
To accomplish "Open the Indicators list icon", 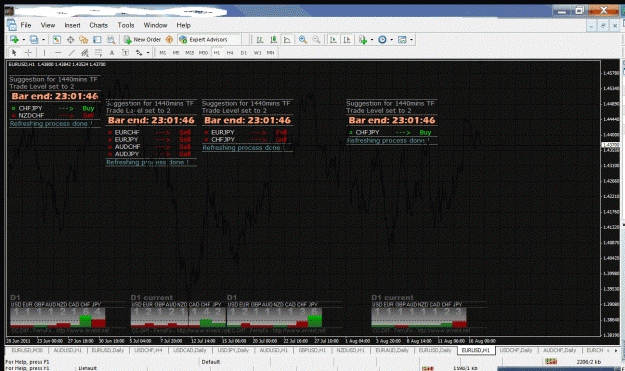I will [362, 39].
